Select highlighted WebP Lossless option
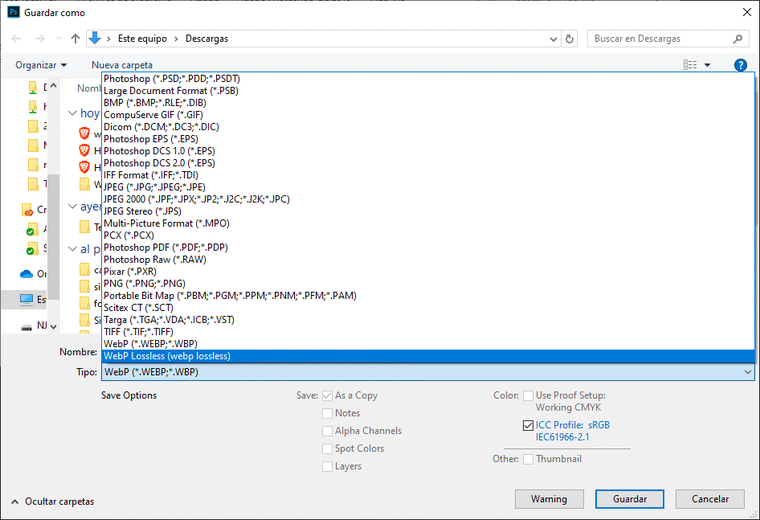Image resolution: width=760 pixels, height=520 pixels. click(x=428, y=356)
